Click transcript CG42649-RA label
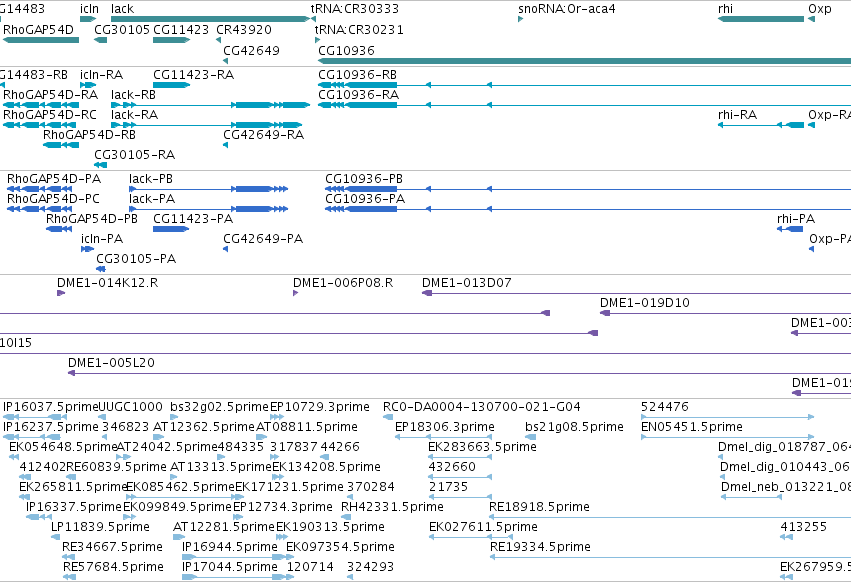851x582 pixels. (x=263, y=135)
